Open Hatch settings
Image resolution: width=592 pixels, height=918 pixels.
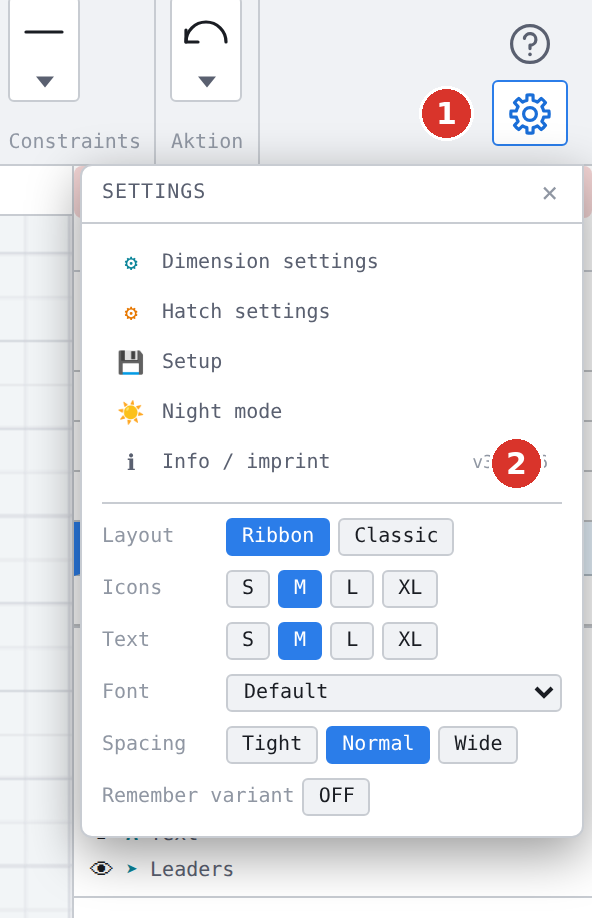pyautogui.click(x=245, y=311)
